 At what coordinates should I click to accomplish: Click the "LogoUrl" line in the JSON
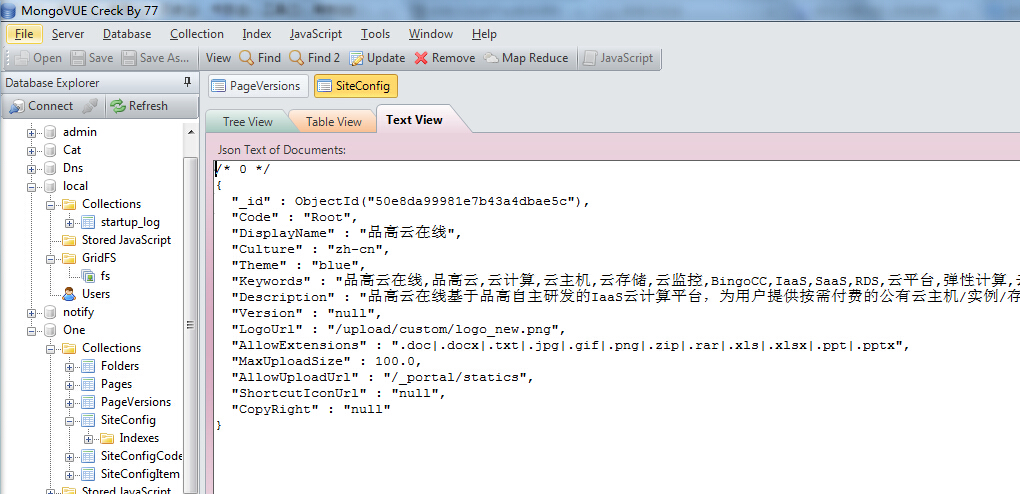click(399, 329)
